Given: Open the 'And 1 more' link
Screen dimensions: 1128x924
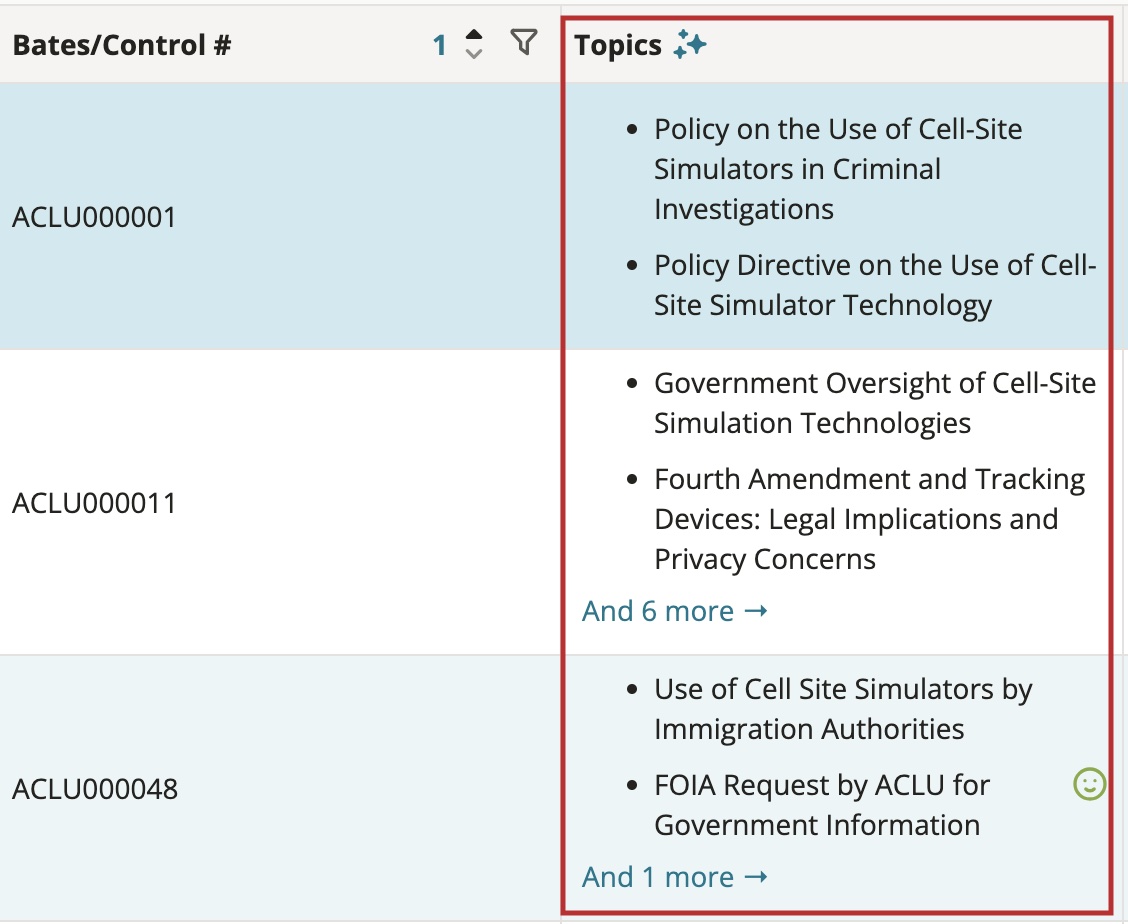Looking at the screenshot, I should tap(675, 877).
